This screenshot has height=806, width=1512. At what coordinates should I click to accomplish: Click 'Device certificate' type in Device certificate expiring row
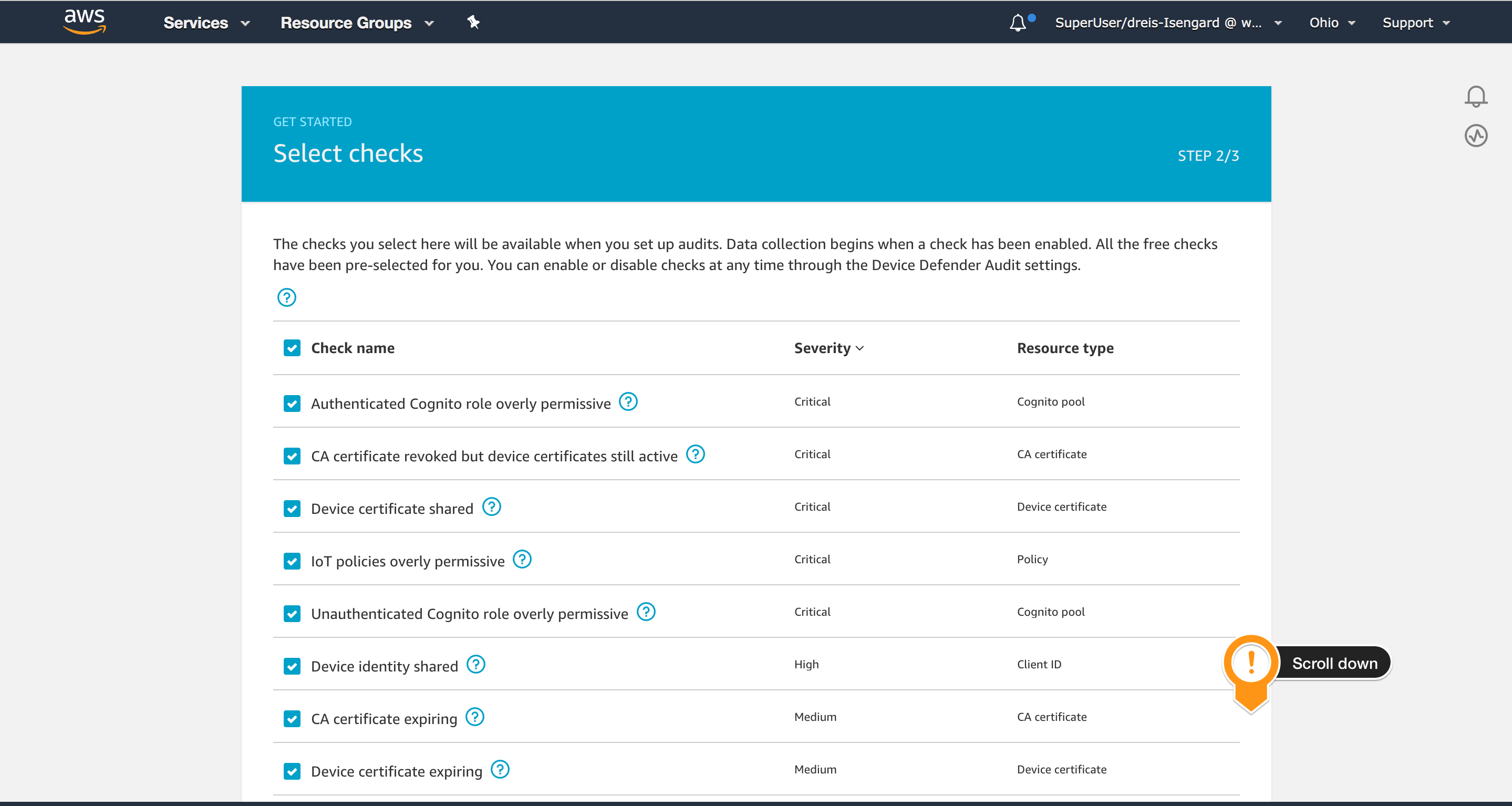pyautogui.click(x=1062, y=769)
